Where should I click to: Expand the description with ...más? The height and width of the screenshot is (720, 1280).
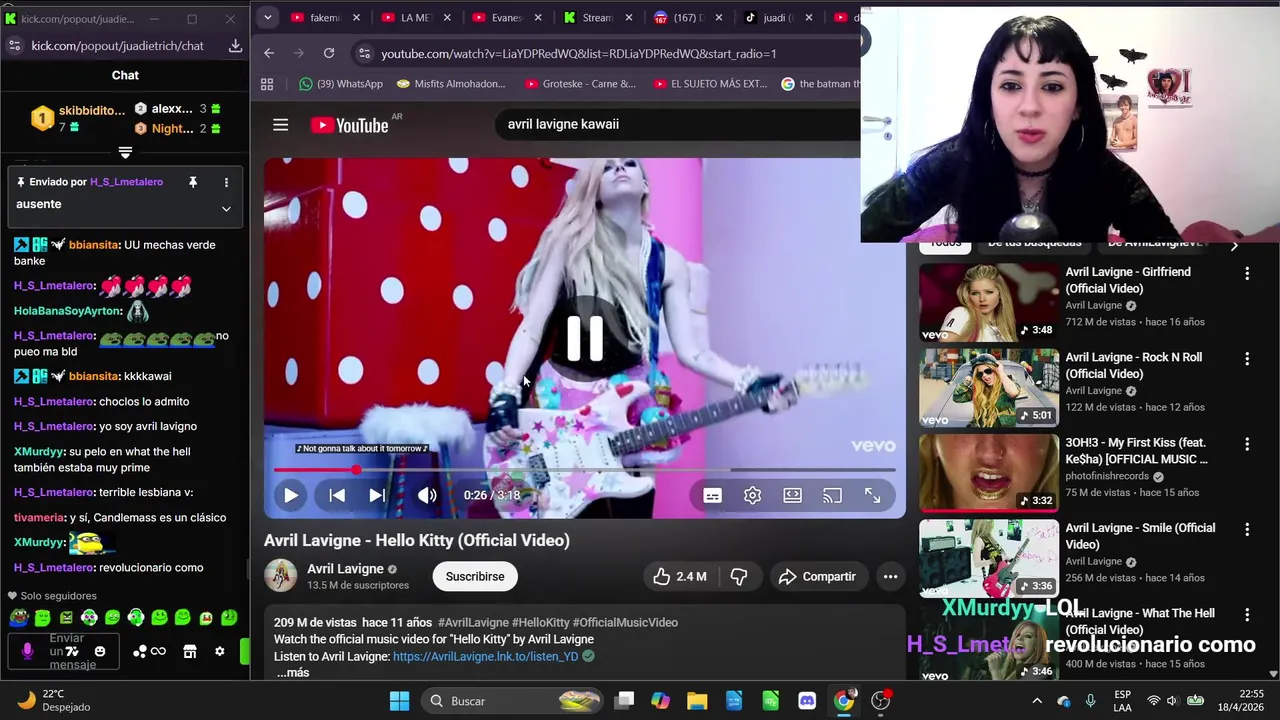[x=292, y=673]
